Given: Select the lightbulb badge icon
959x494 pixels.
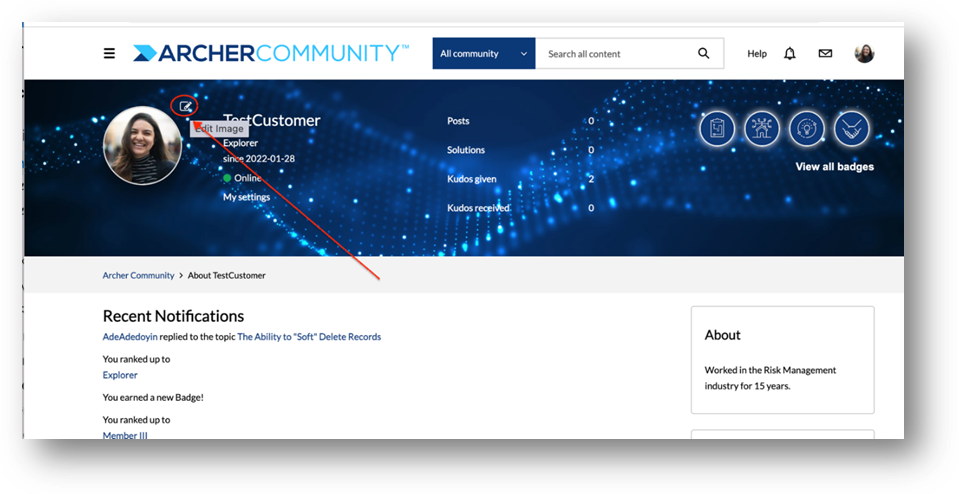Looking at the screenshot, I should [807, 129].
